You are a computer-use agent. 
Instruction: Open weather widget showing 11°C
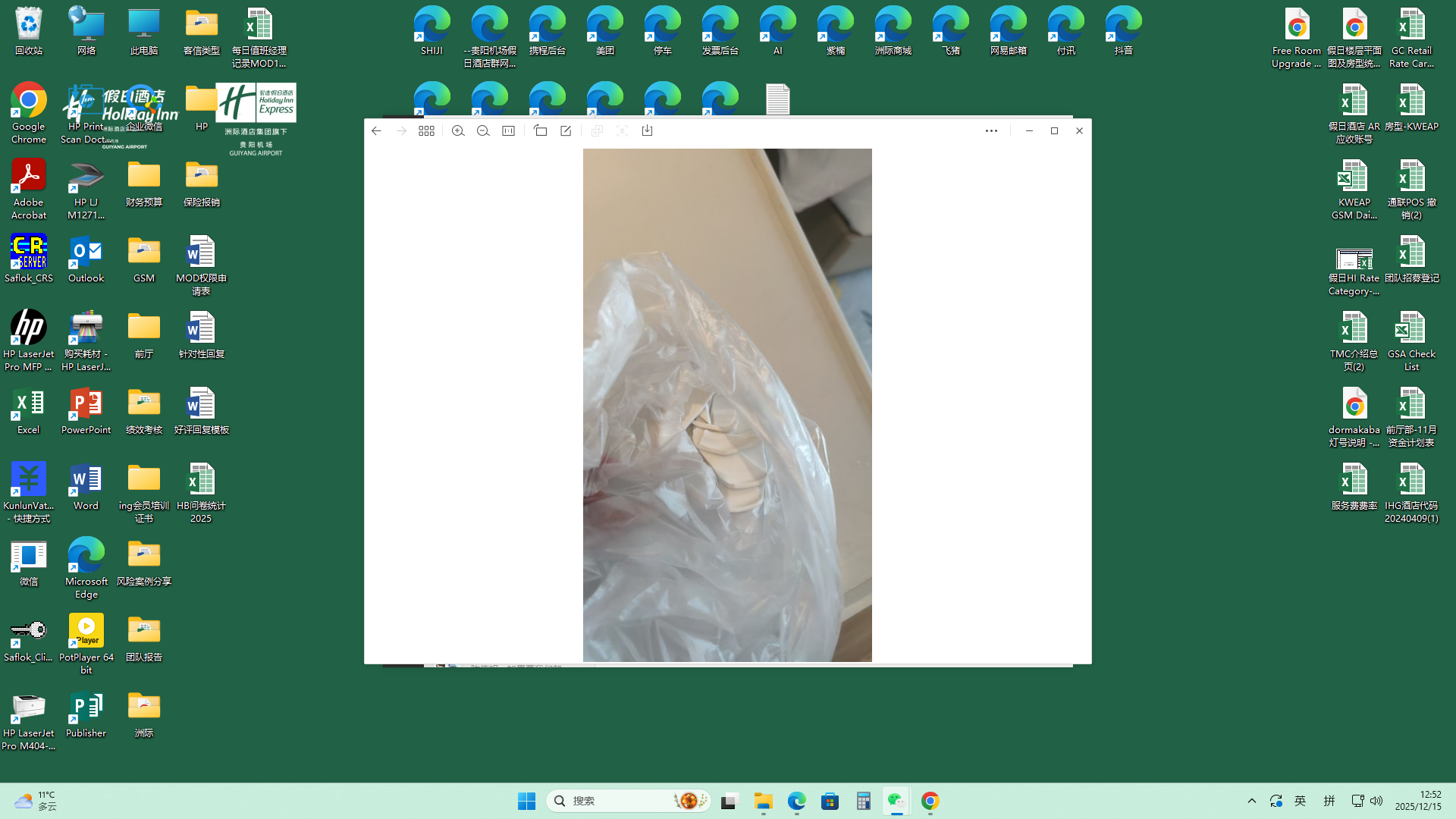point(36,801)
